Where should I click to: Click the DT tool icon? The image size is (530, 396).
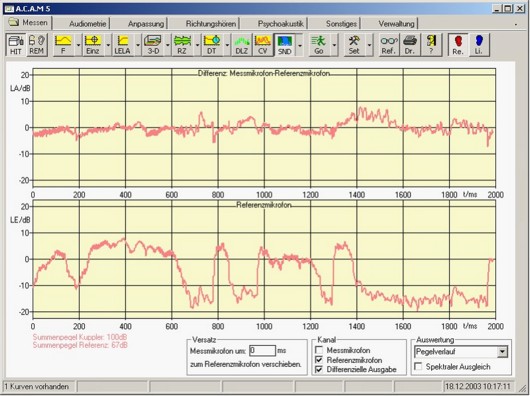[212, 45]
